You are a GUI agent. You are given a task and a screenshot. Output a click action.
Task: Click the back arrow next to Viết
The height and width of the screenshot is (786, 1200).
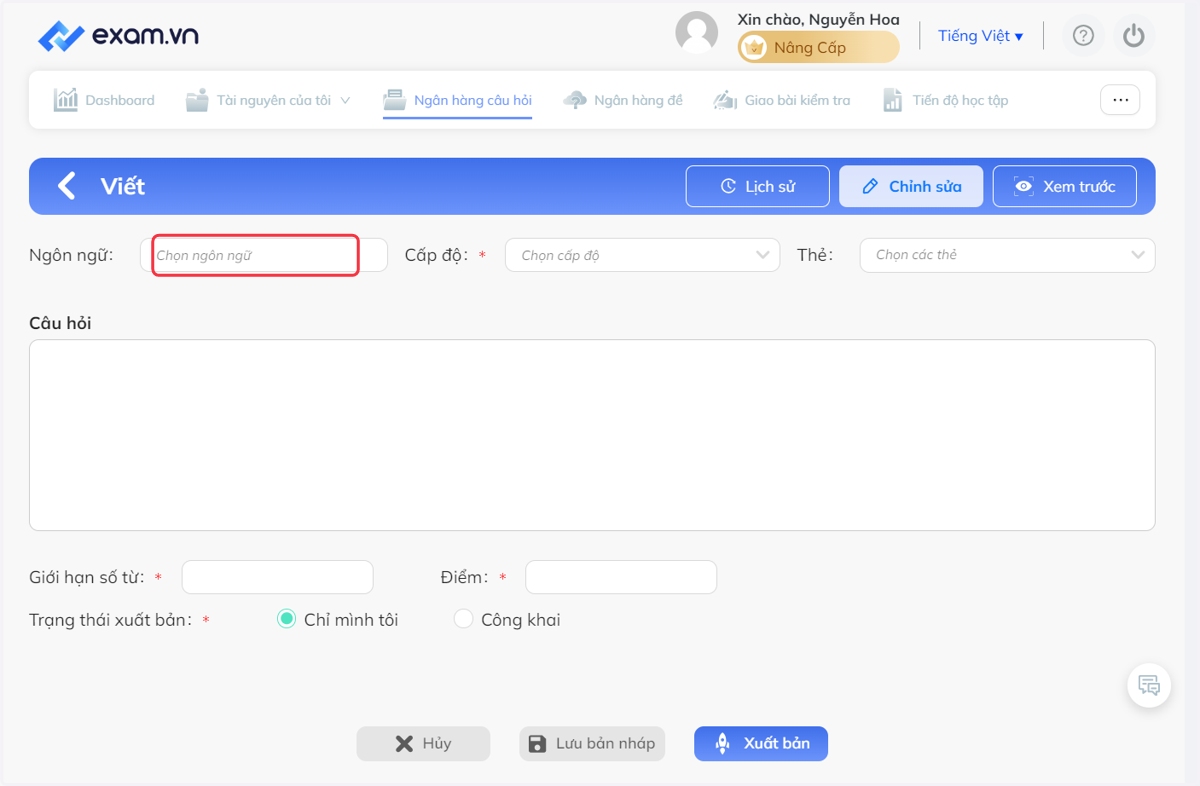point(66,186)
